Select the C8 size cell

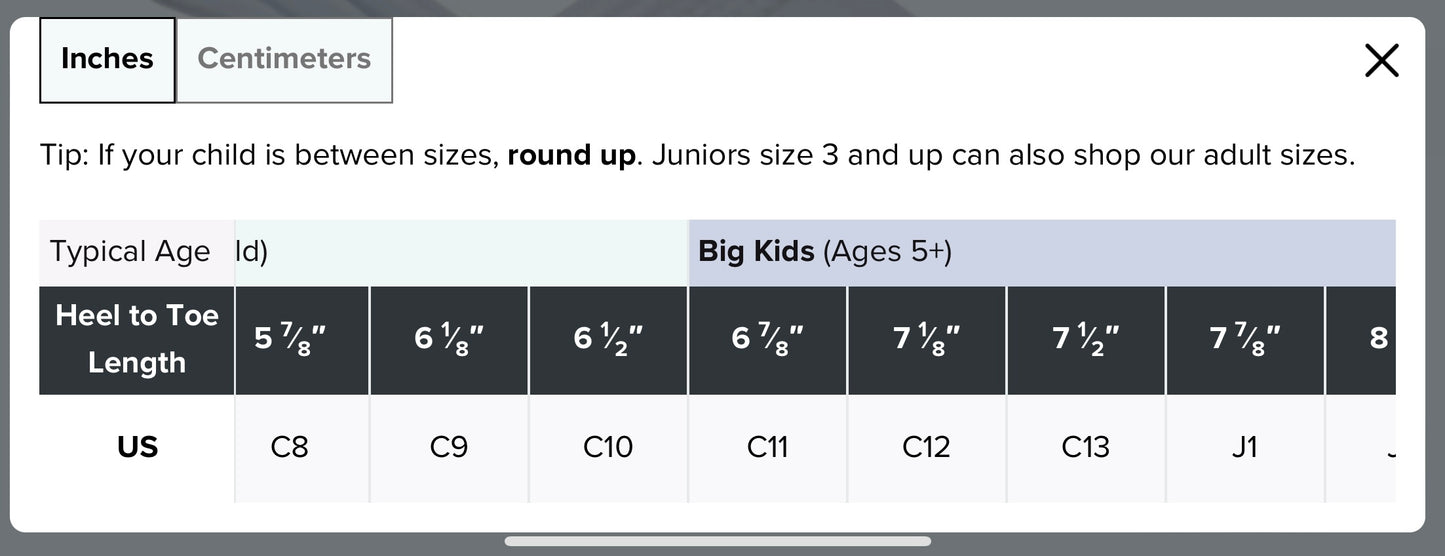pyautogui.click(x=290, y=446)
